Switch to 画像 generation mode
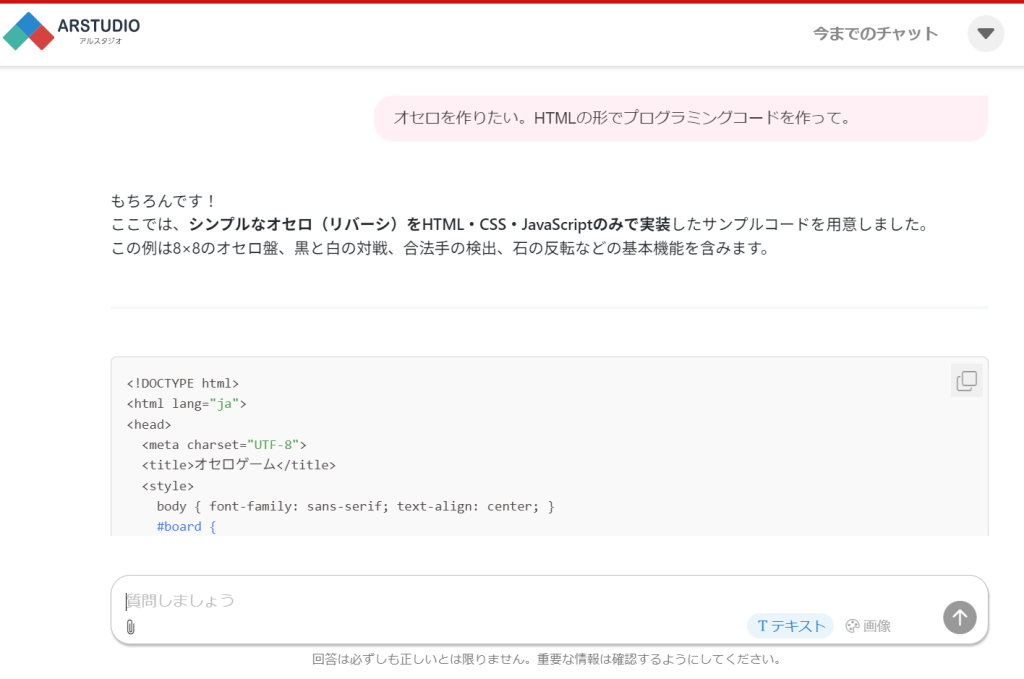 [x=868, y=625]
